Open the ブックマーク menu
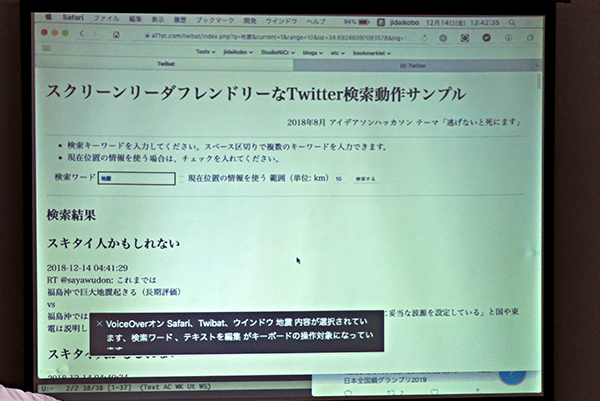Screen dimensions: 600x401 (215, 20)
